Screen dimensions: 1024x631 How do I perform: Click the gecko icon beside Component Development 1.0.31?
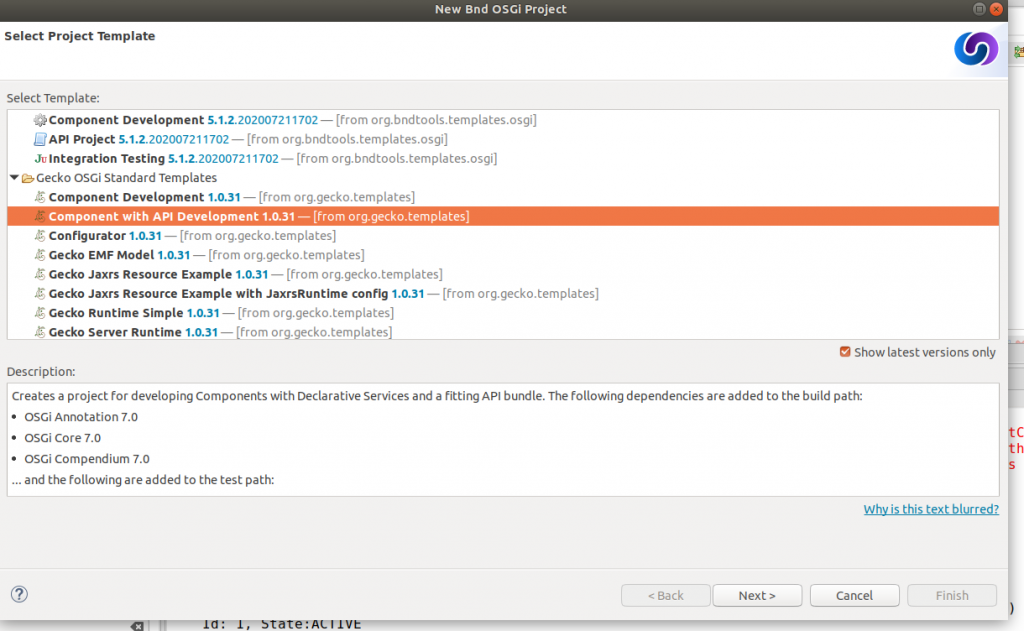[x=40, y=197]
